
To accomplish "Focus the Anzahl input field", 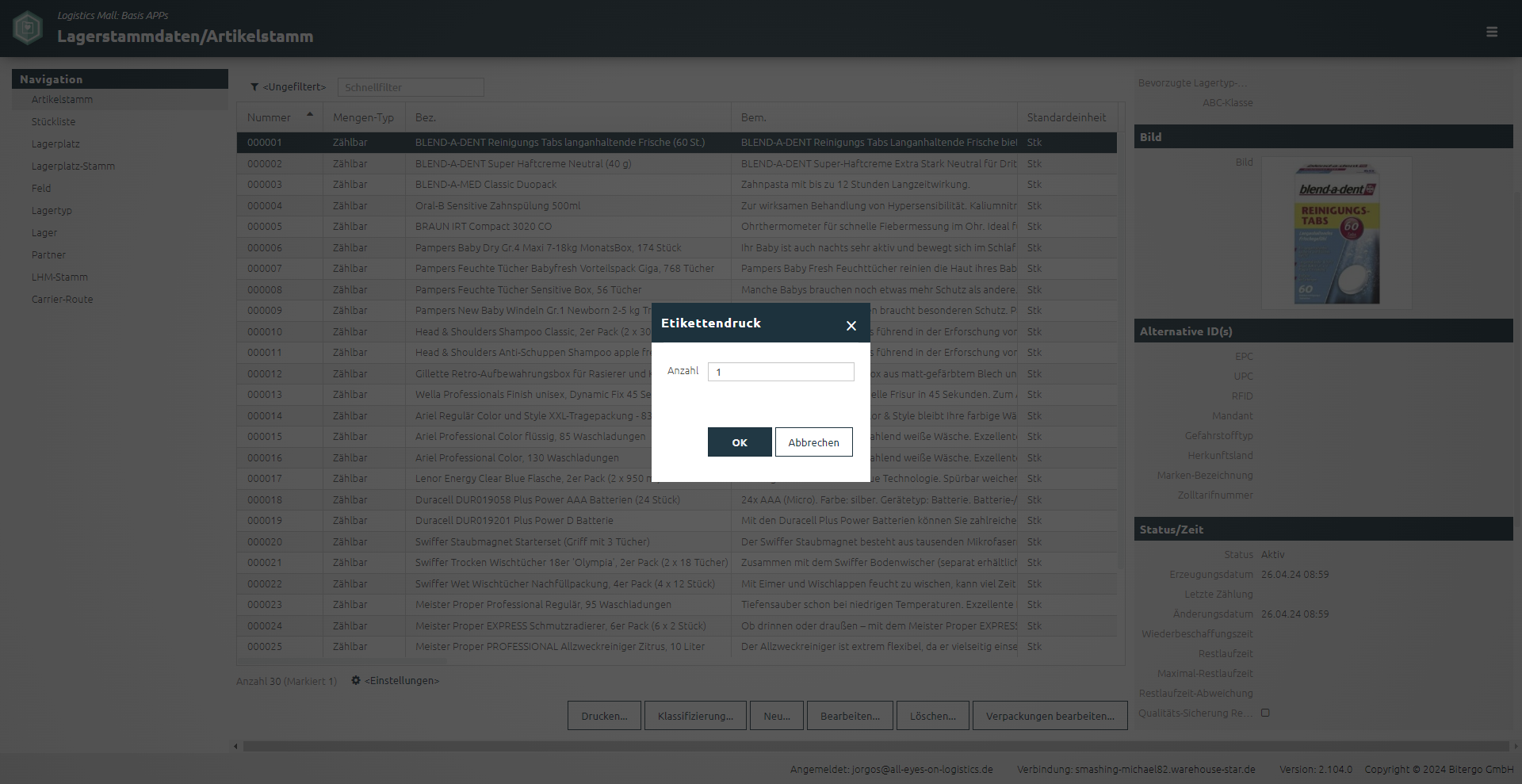I will tap(781, 372).
